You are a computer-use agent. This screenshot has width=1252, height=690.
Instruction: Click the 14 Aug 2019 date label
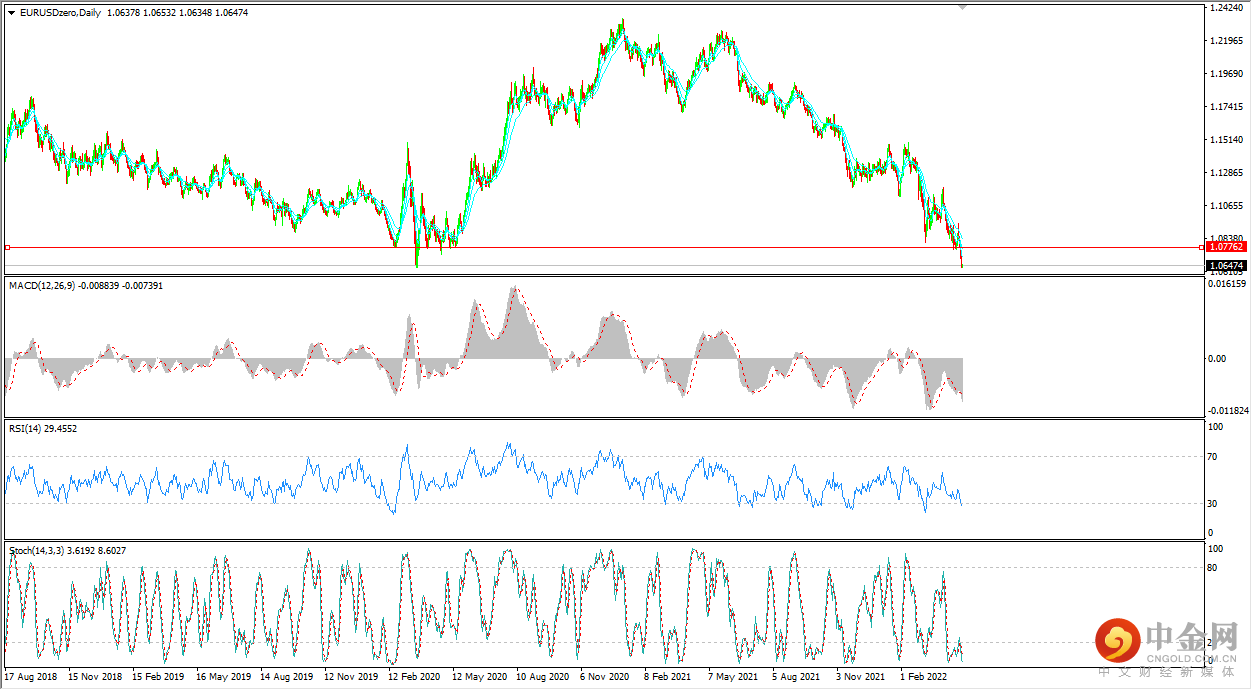click(x=286, y=676)
